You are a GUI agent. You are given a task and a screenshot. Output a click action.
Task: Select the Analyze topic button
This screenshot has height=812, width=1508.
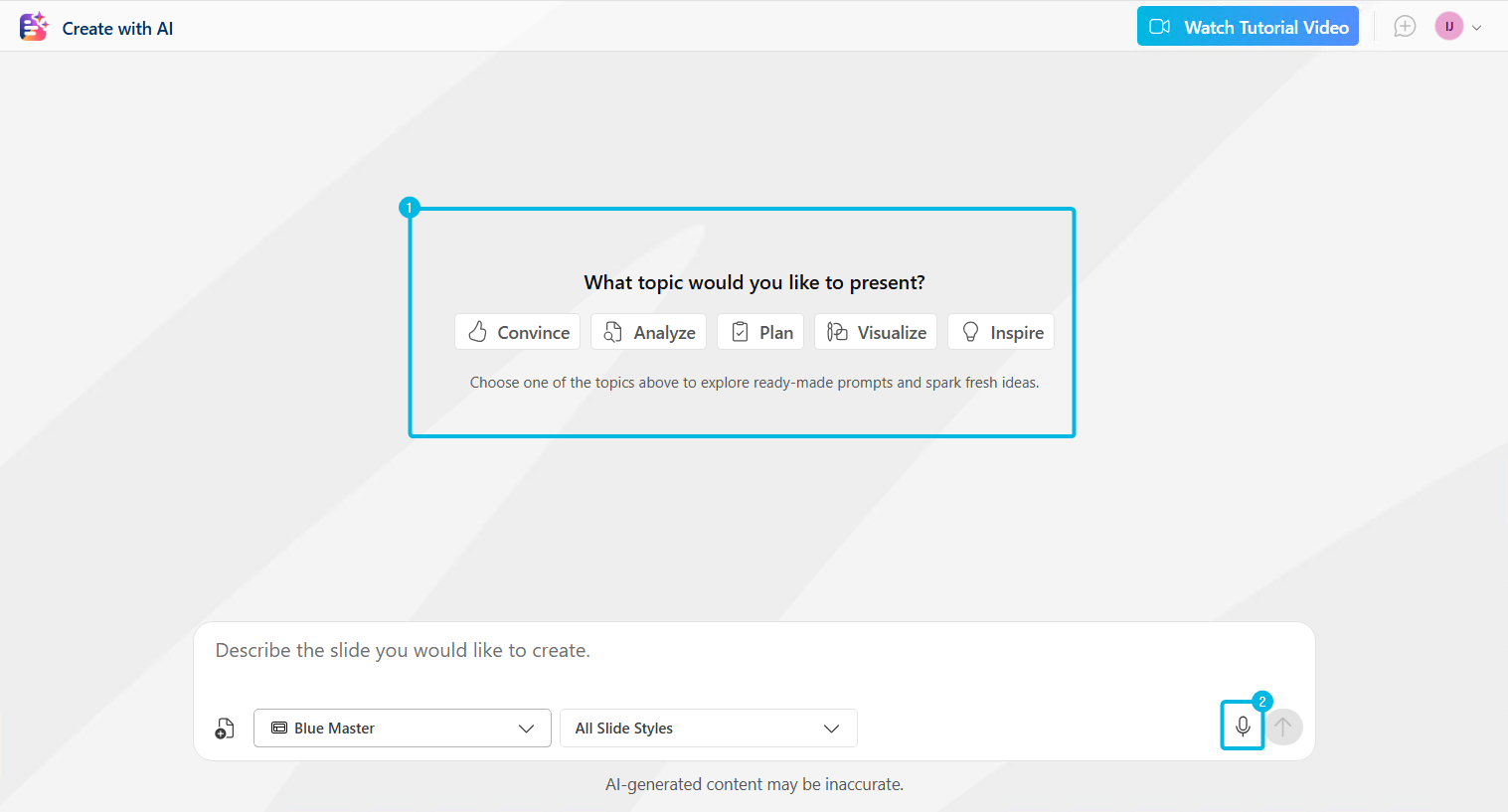[649, 332]
